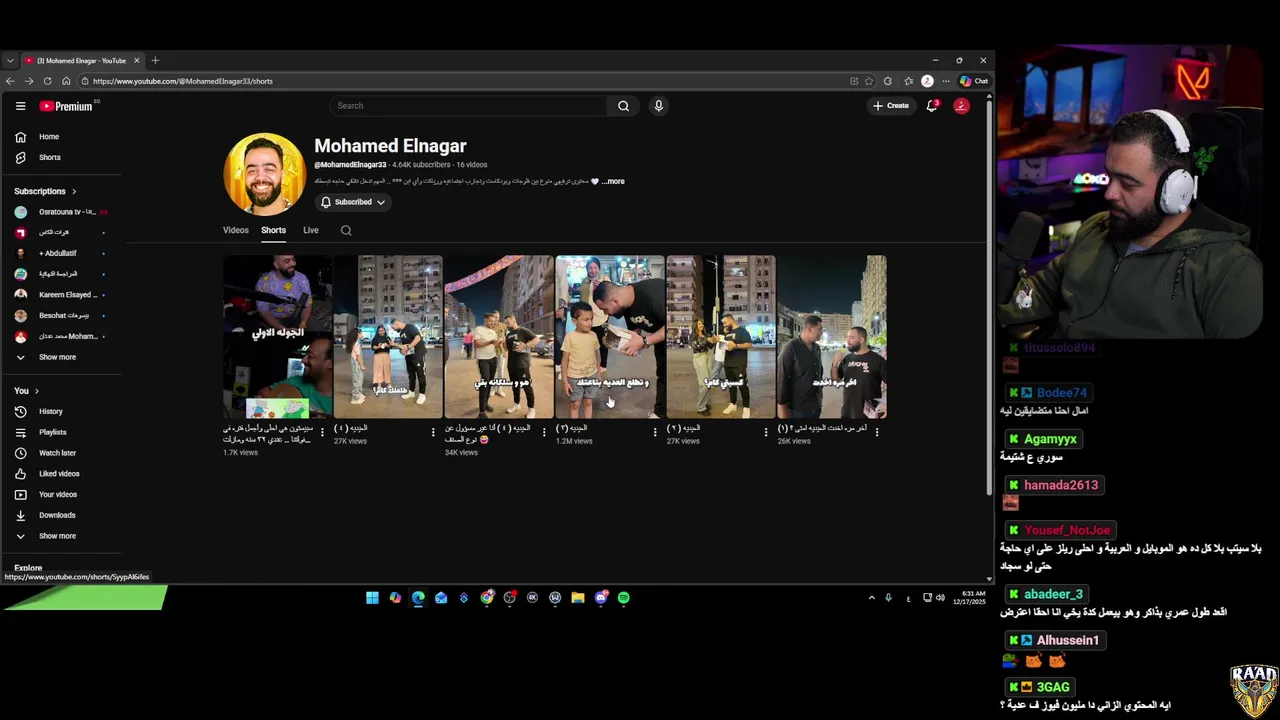Expand the channel description with more
The height and width of the screenshot is (720, 1280).
pos(613,182)
